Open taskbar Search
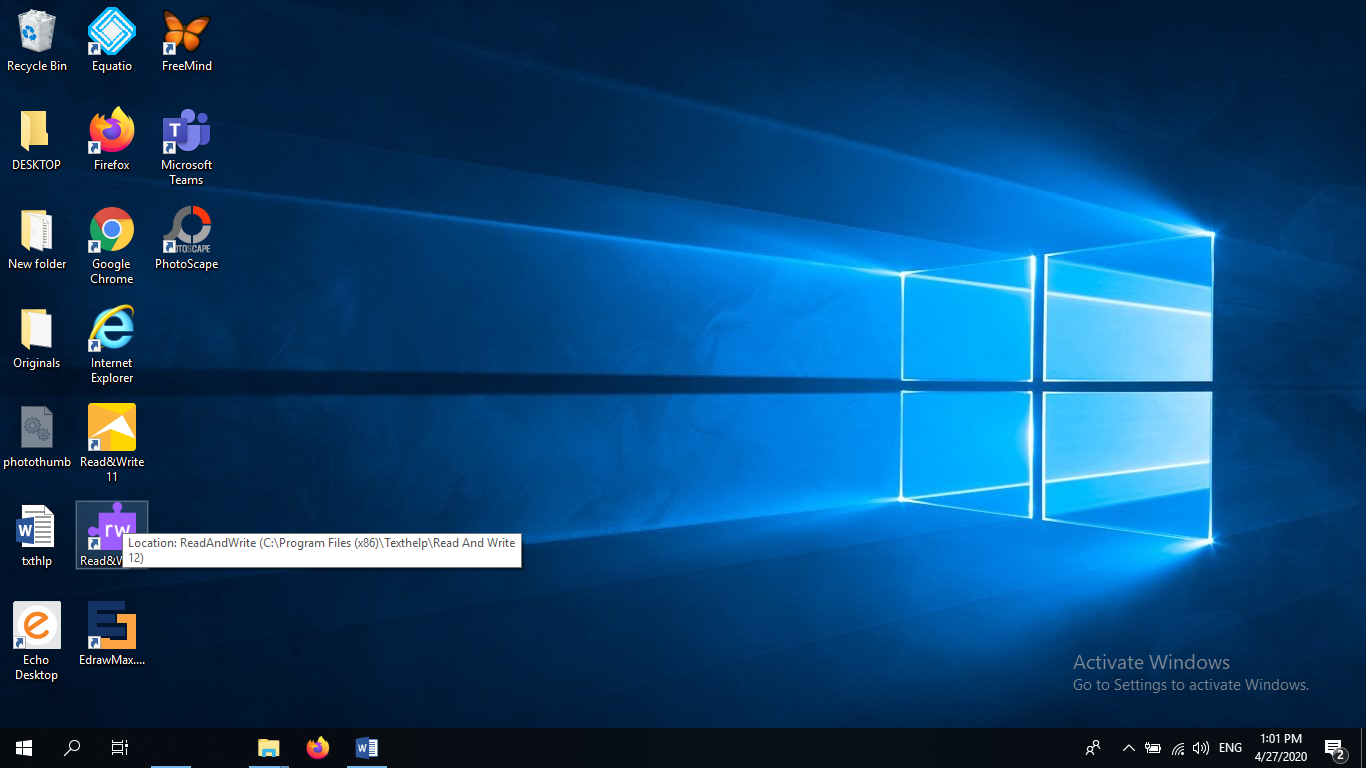The image size is (1366, 768). point(72,748)
